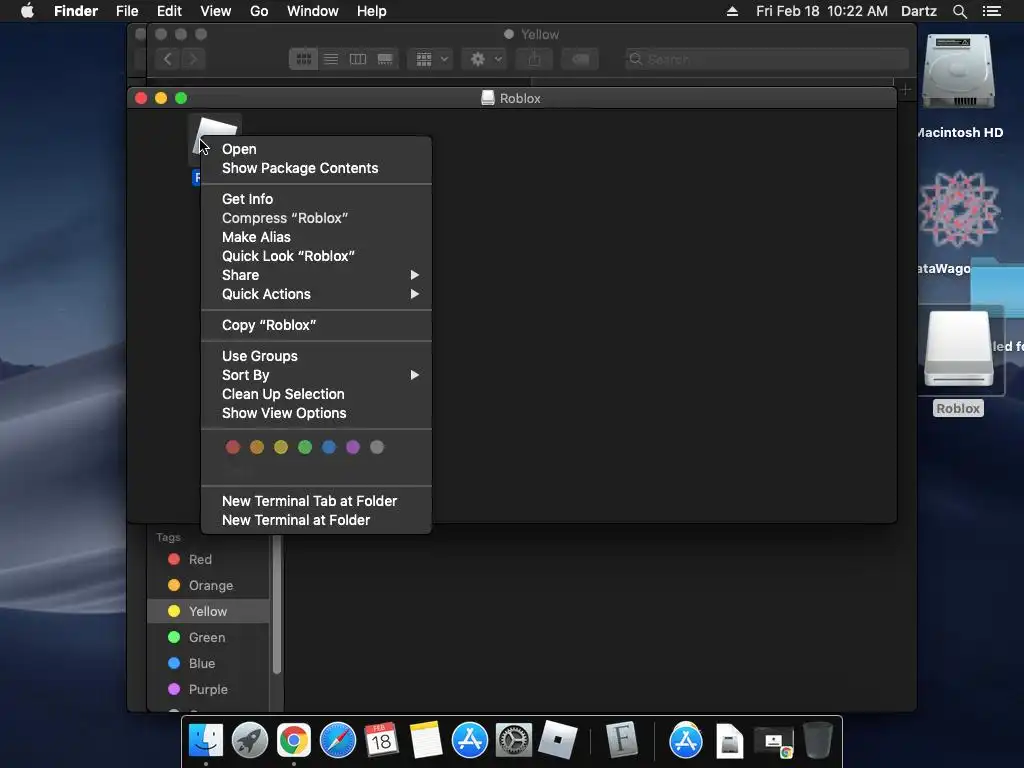
Task: Select Red tag in sidebar
Action: tap(208, 559)
